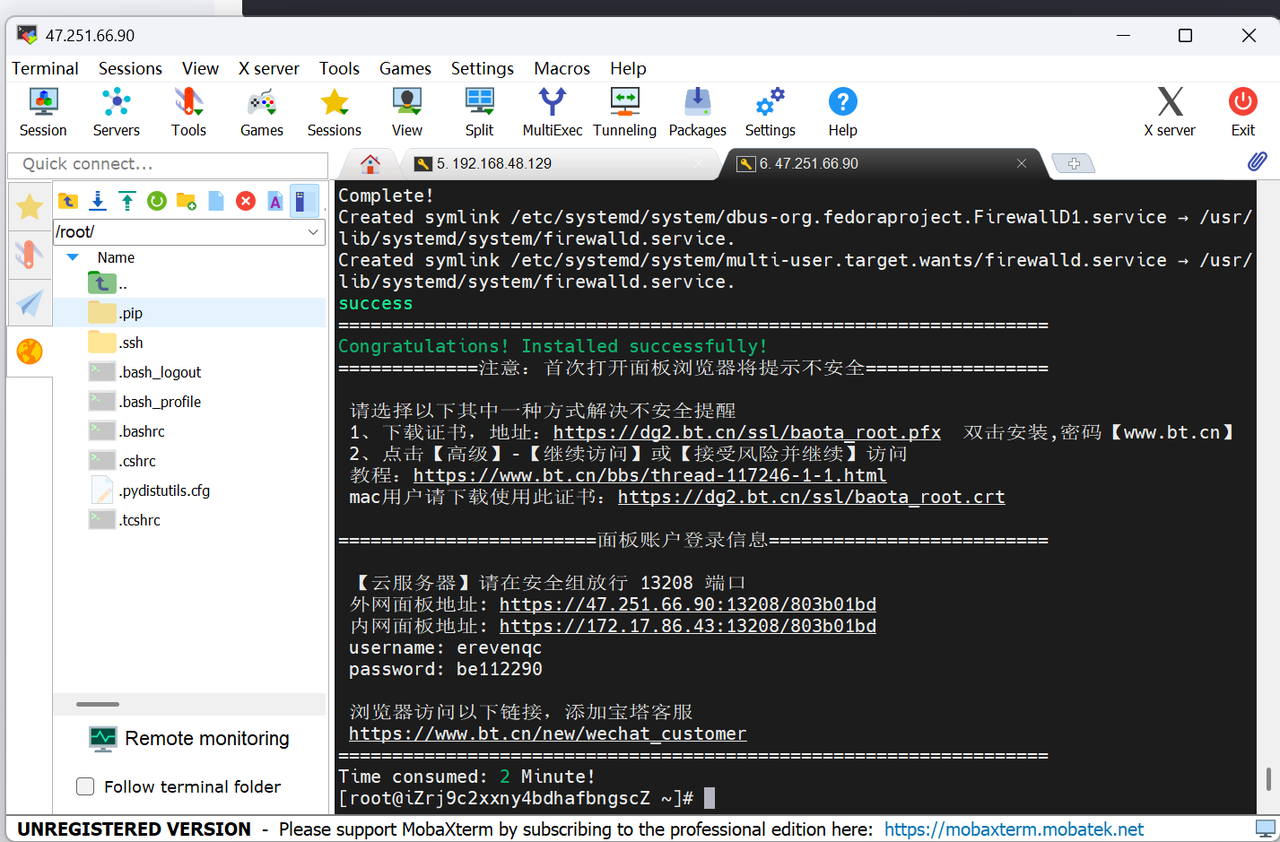1280x842 pixels.
Task: Click the paperclip icon near tabs
Action: 1257,161
